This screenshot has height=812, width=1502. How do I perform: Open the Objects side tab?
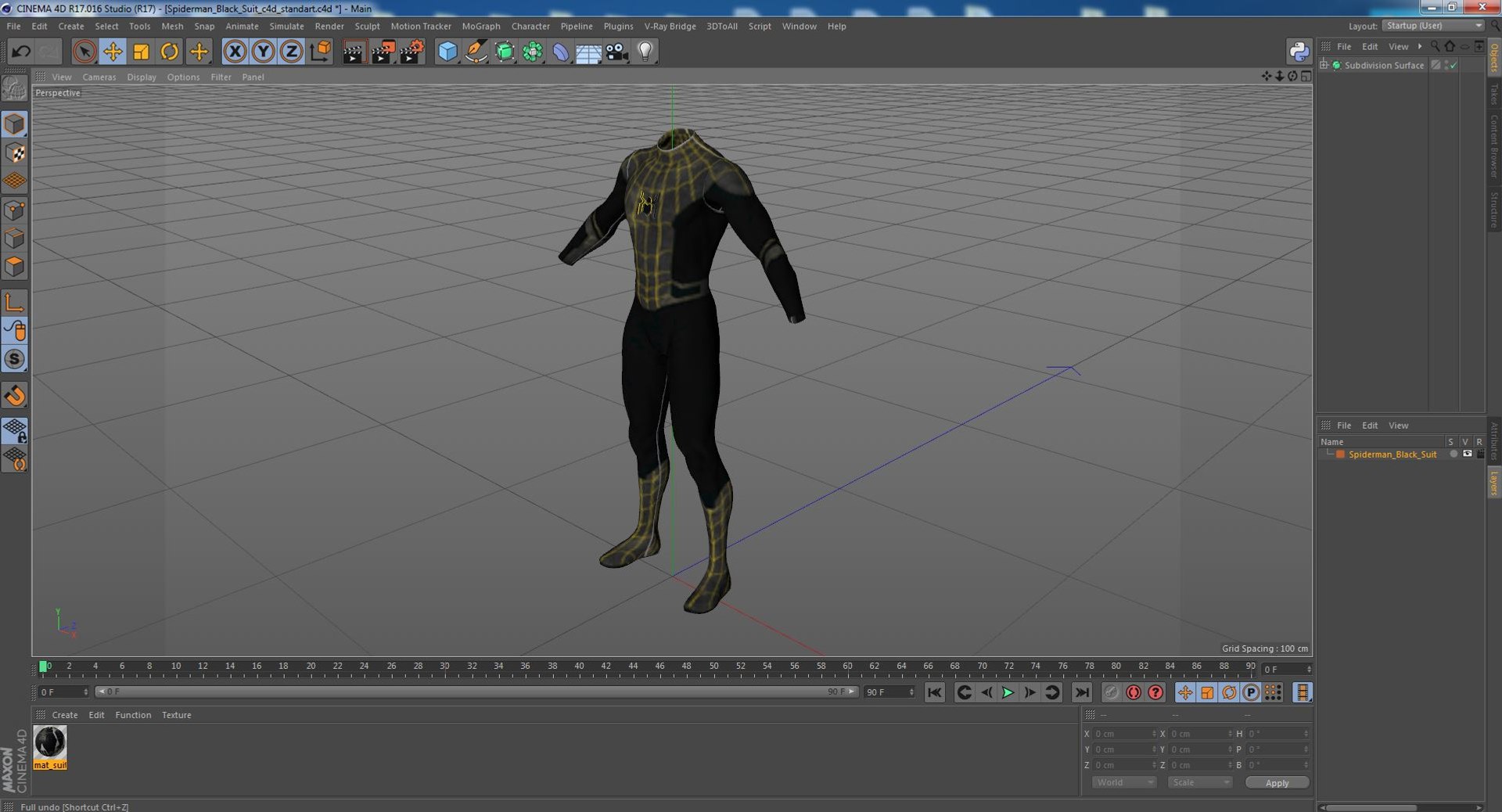pyautogui.click(x=1494, y=57)
